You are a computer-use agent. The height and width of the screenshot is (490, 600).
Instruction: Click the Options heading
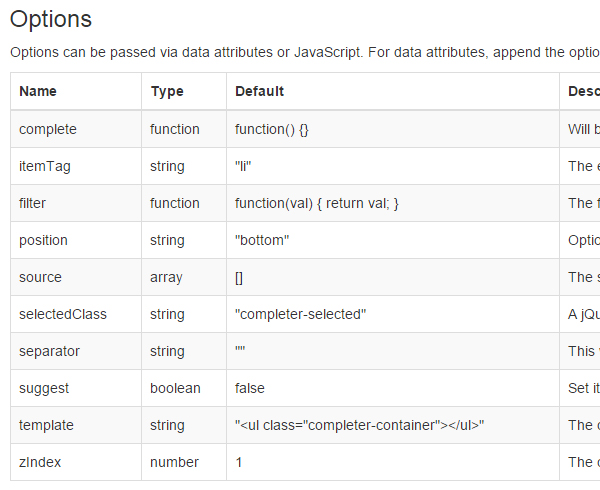pos(51,20)
